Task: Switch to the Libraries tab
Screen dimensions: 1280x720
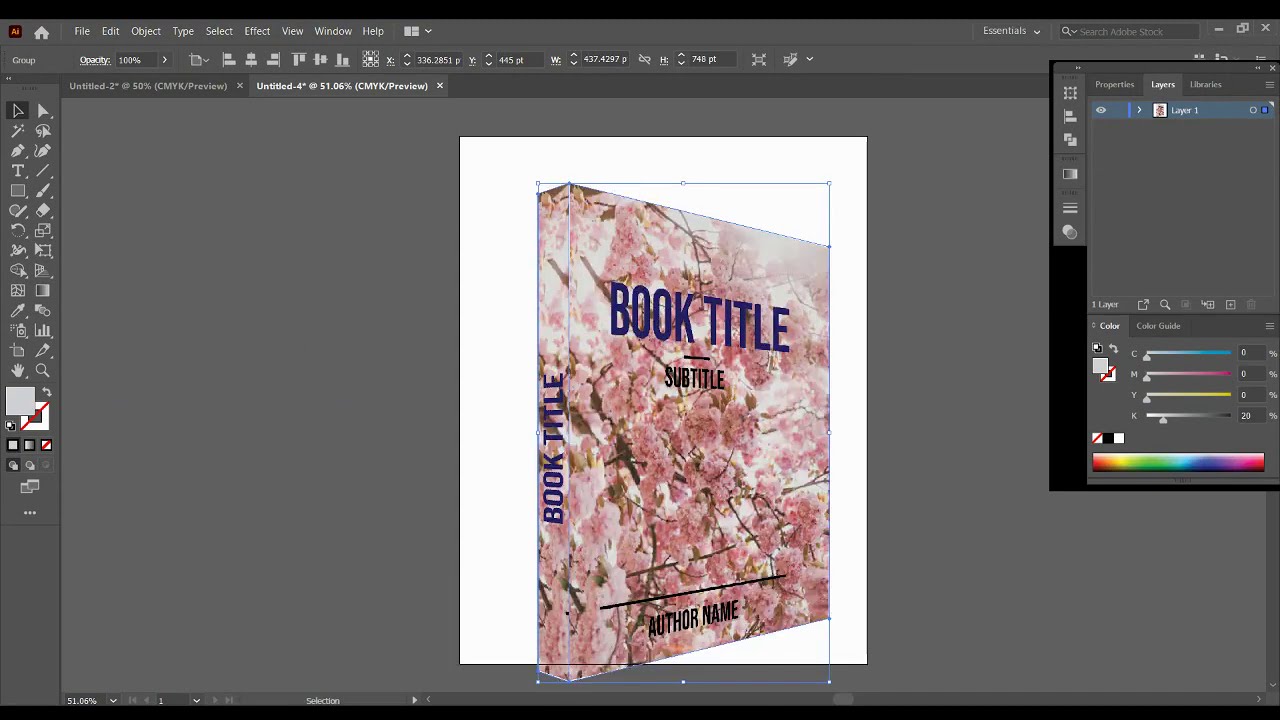Action: coord(1205,85)
